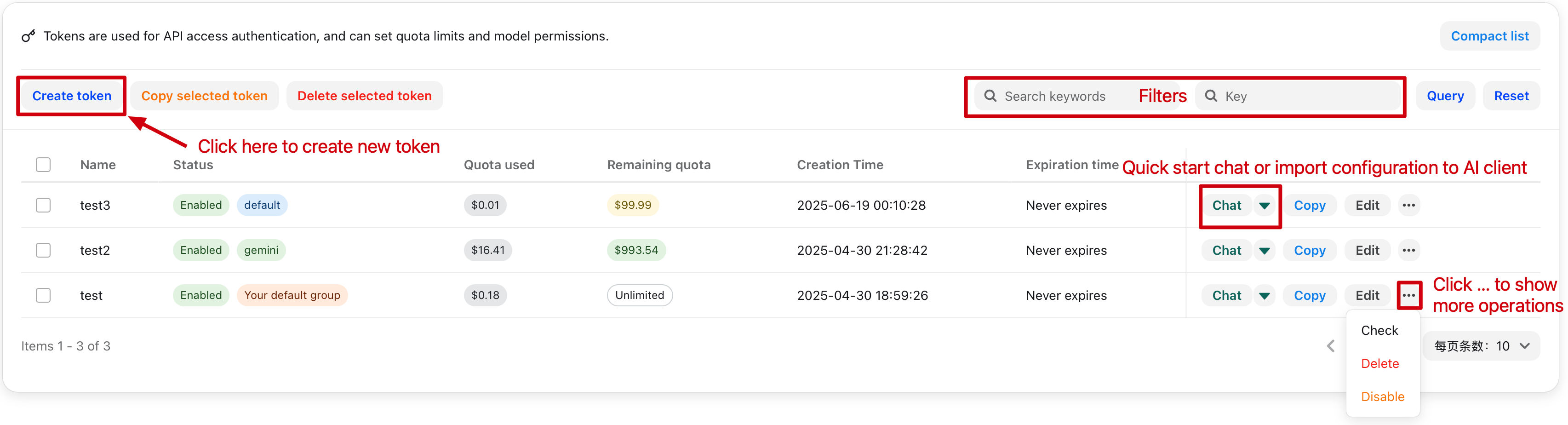Tick the checkbox on the test row
Screen dimensions: 1568x425
(x=43, y=295)
